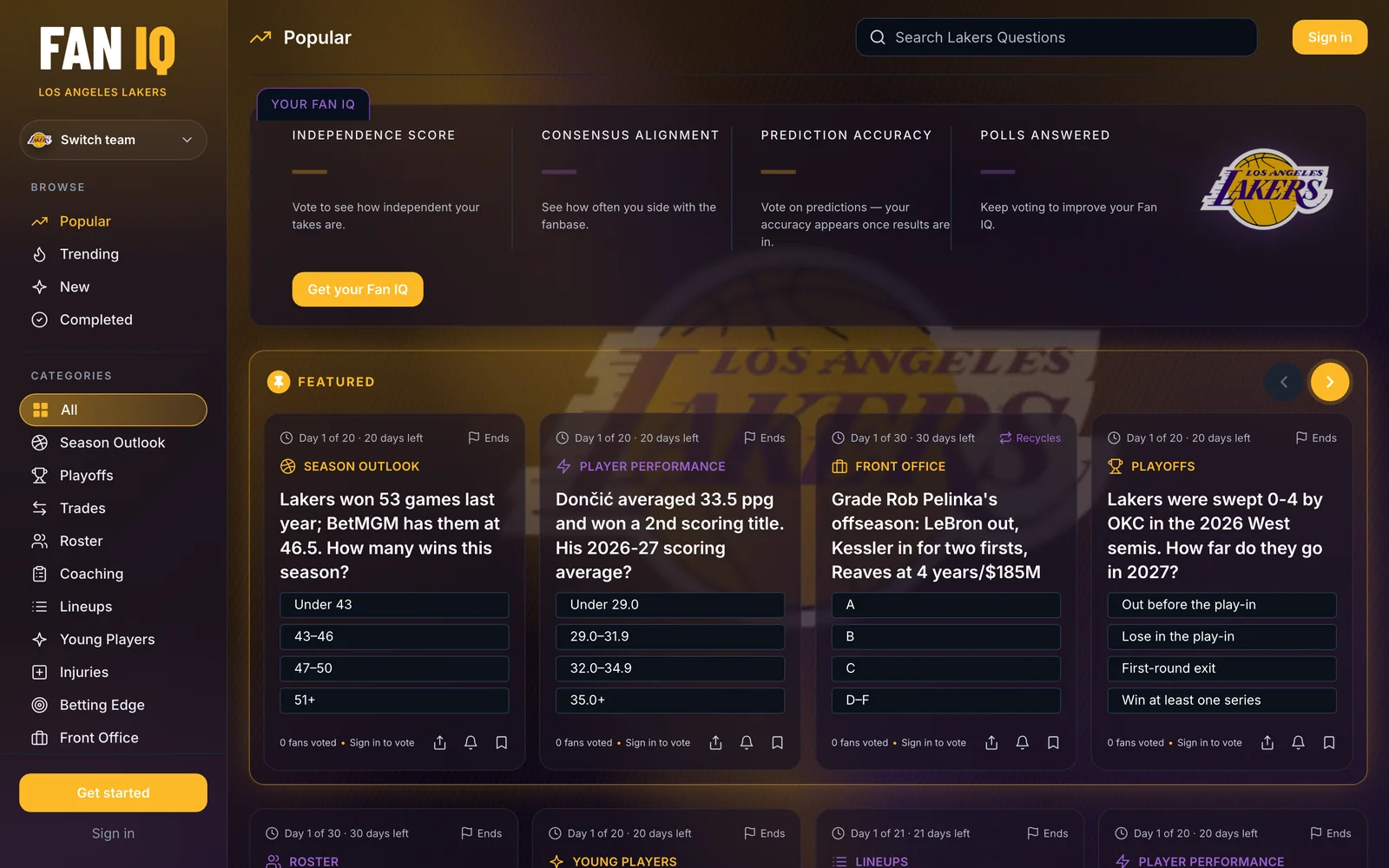Share the Lakers 53 wins poll
Screen dimensions: 1389x868
coord(440,742)
